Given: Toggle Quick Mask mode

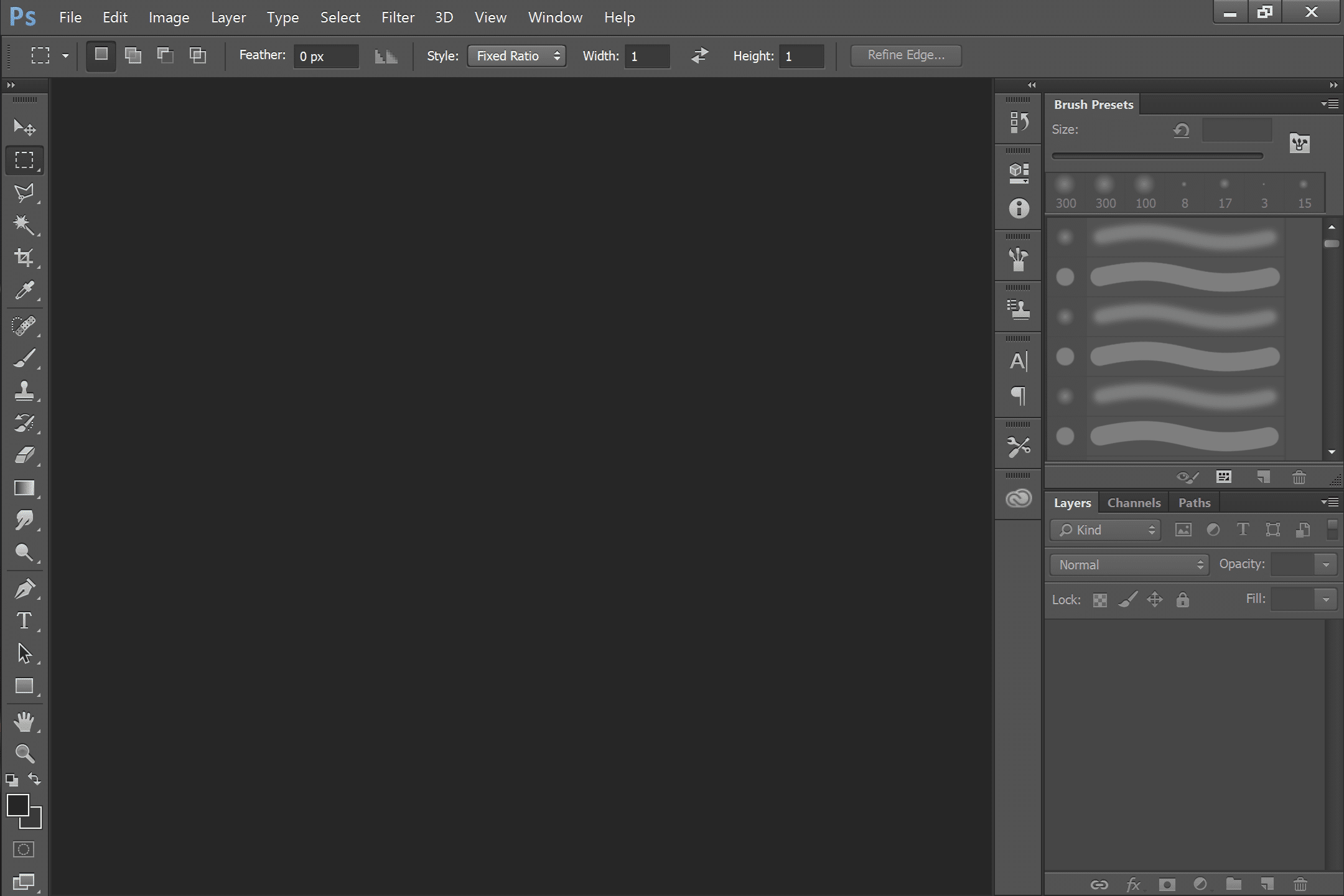Looking at the screenshot, I should [24, 849].
